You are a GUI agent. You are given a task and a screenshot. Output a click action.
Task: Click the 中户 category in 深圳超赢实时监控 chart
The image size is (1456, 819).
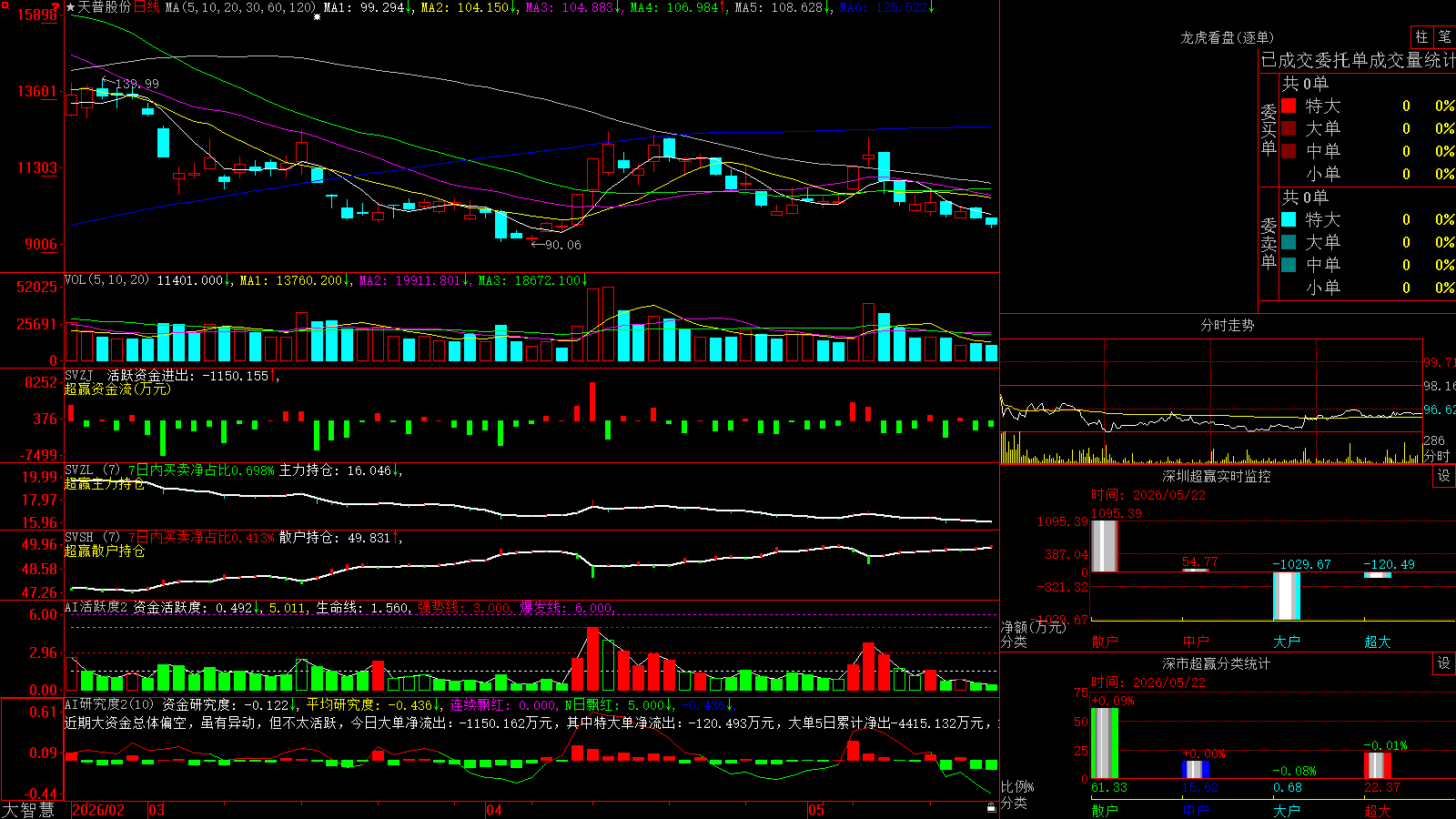tap(1196, 642)
